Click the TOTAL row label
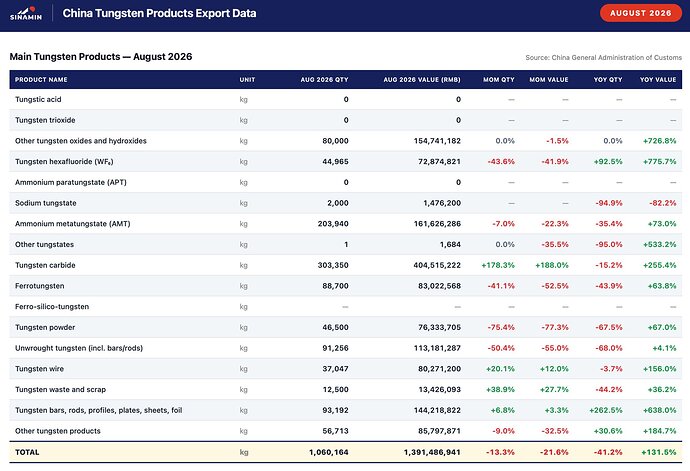 click(x=27, y=452)
